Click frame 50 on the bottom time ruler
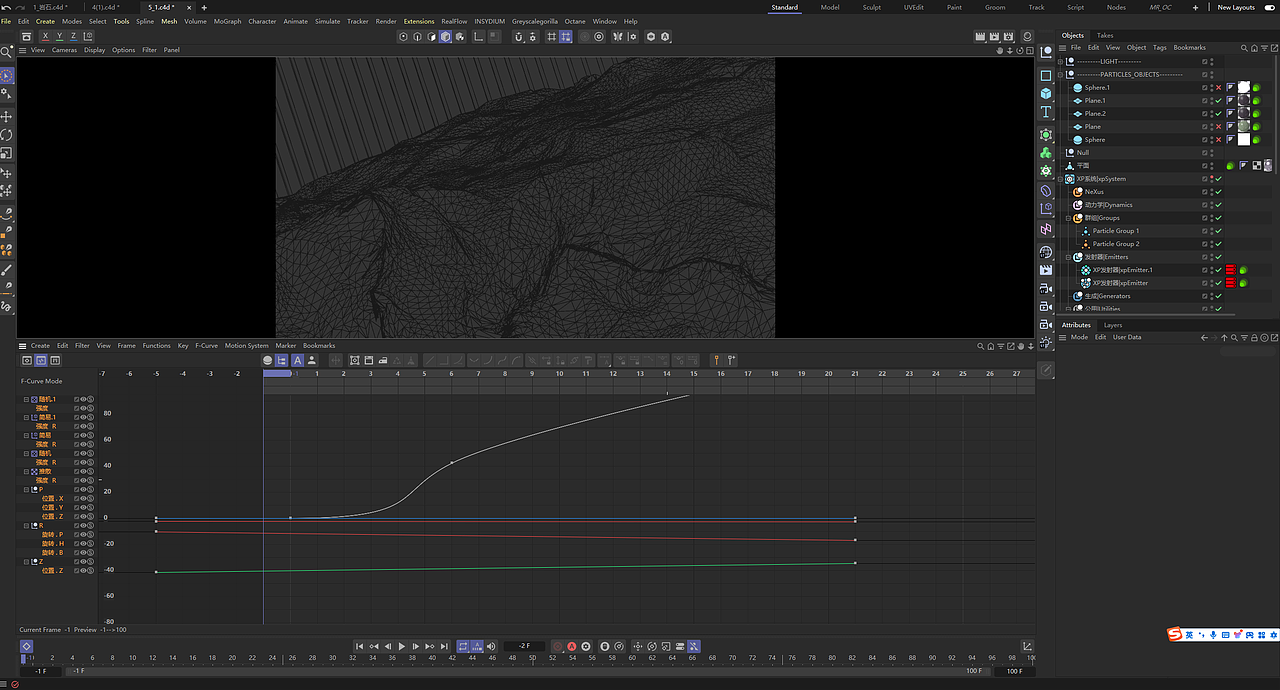 click(532, 658)
